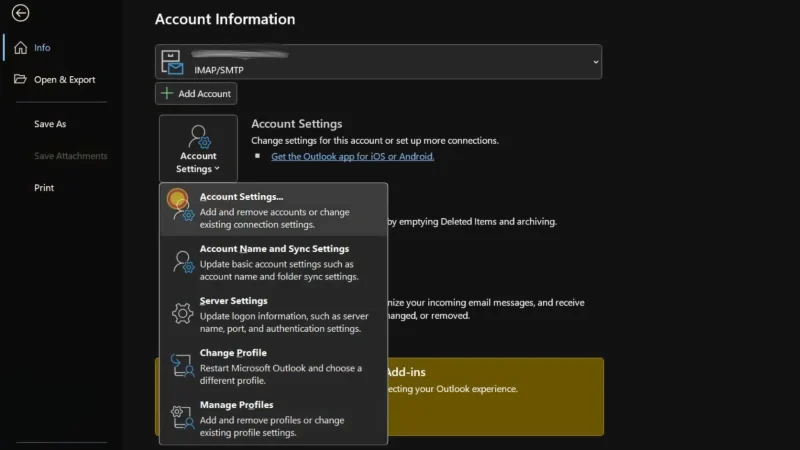This screenshot has height=450, width=800.
Task: Open the Info tab
Action: pos(42,47)
